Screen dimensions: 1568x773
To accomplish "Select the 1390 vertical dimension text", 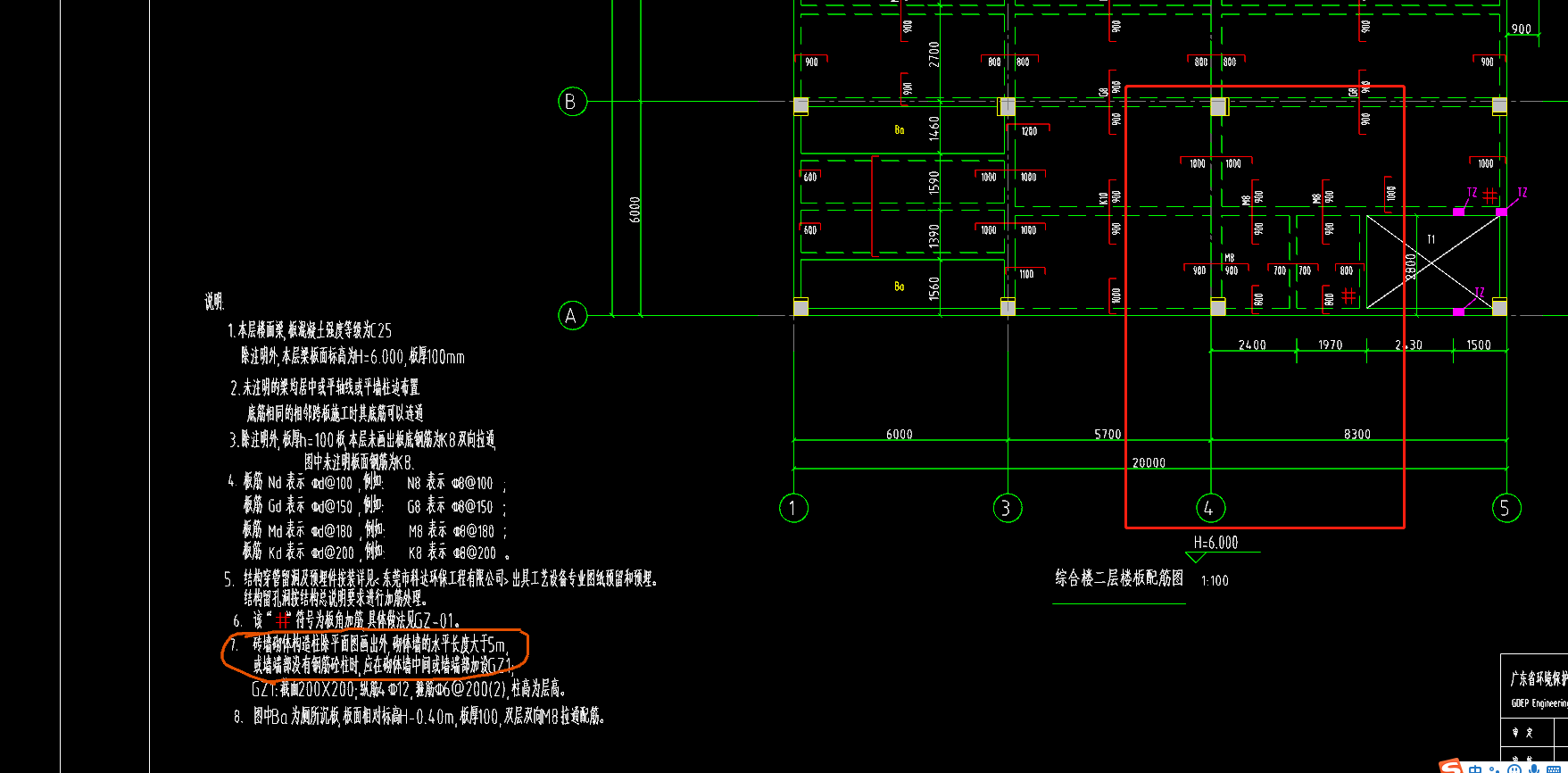I will (x=934, y=236).
